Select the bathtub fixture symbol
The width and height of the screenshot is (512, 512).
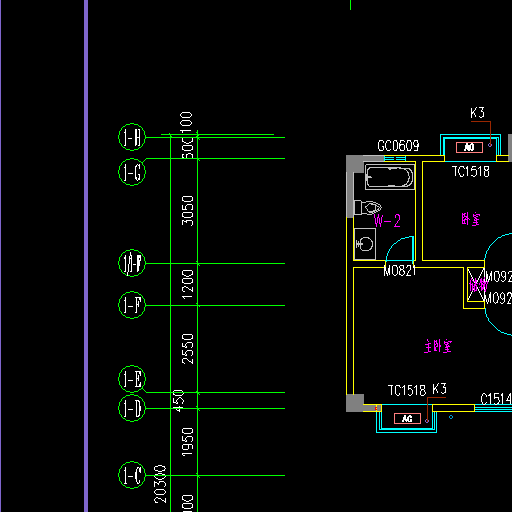click(390, 177)
